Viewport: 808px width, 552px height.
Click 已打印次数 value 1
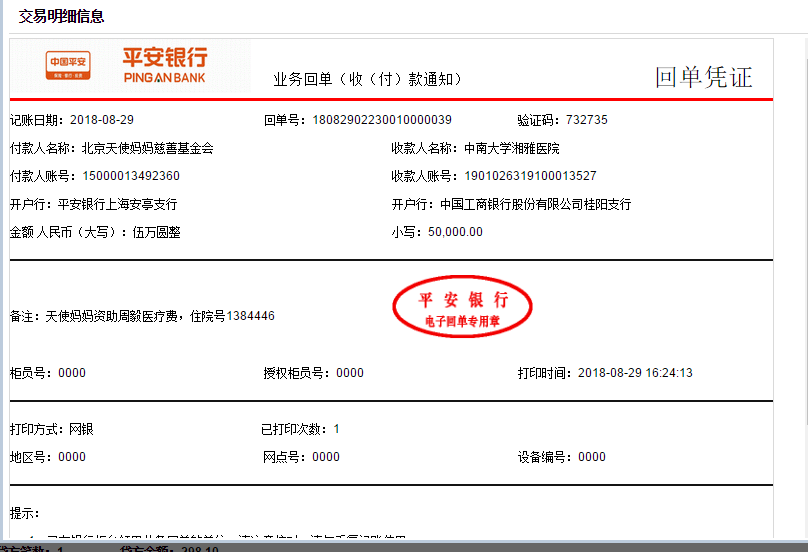pyautogui.click(x=336, y=429)
